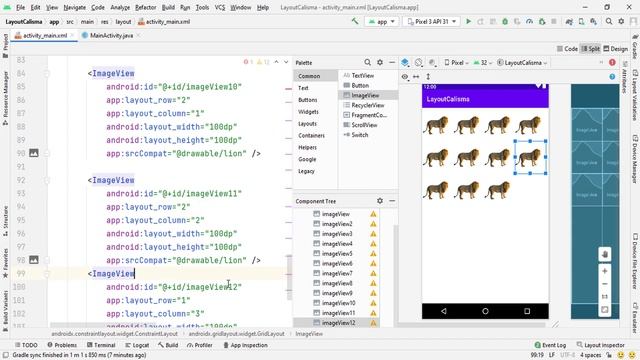The height and width of the screenshot is (360, 640).
Task: Open the Refactor menu
Action: click(146, 7)
